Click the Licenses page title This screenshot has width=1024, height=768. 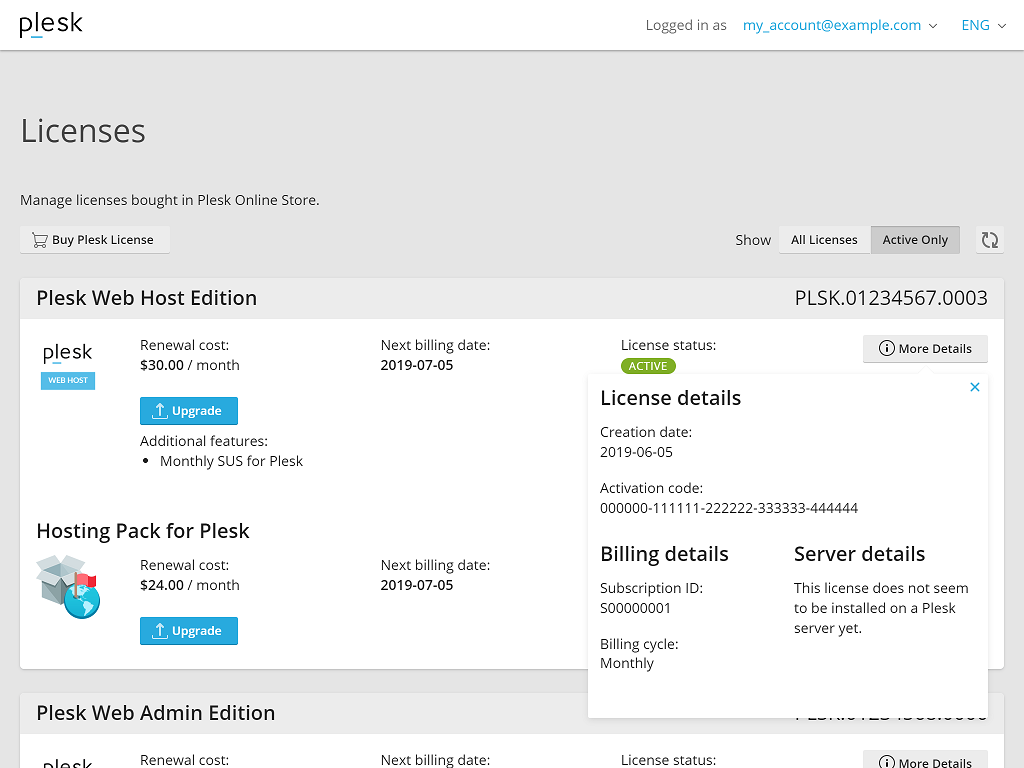83,131
